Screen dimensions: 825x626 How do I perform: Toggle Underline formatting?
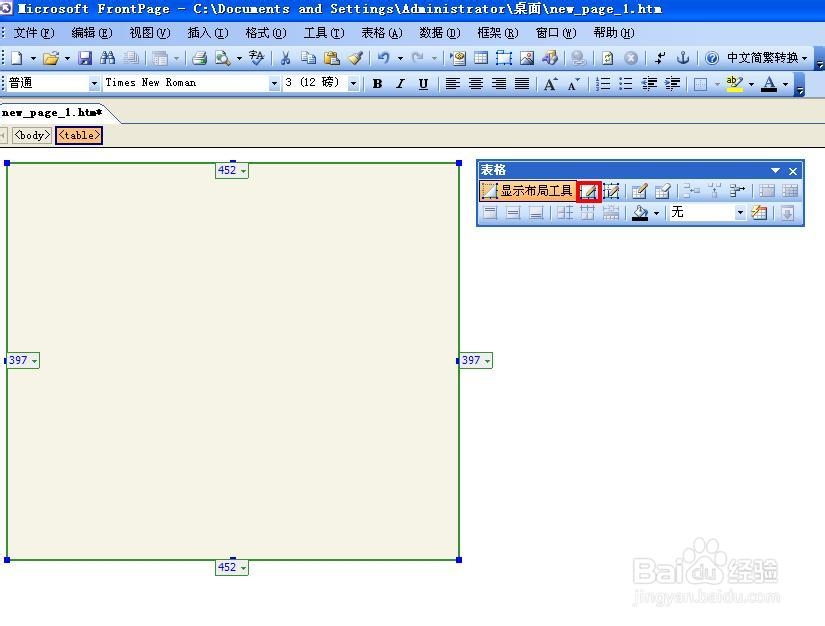click(423, 84)
